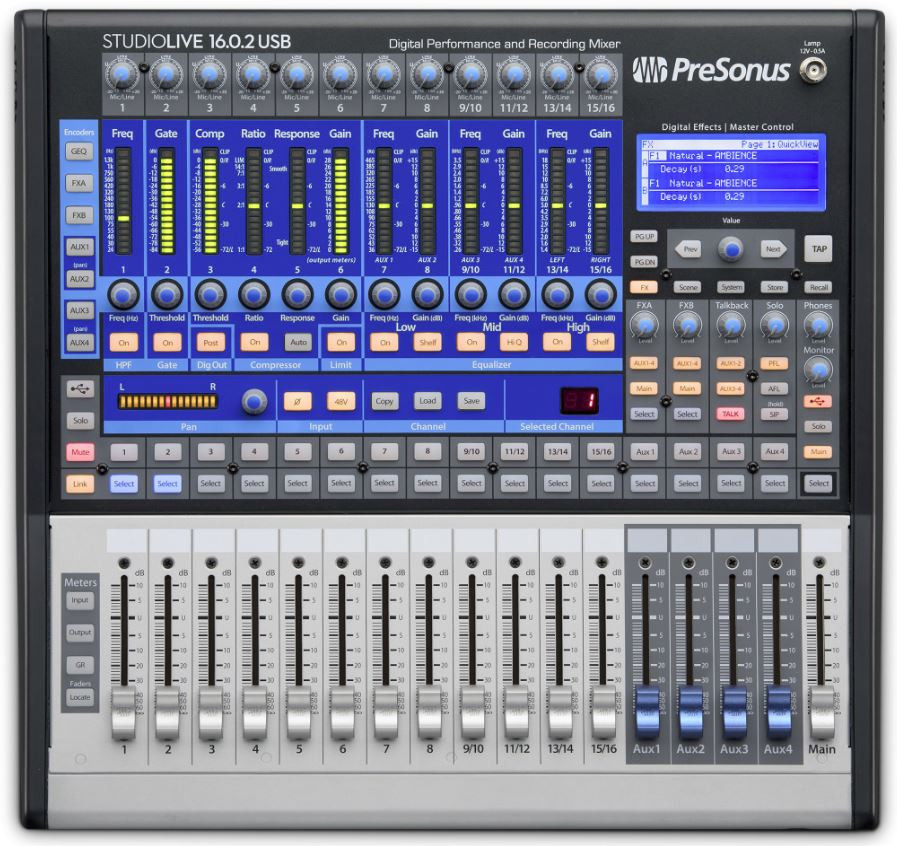
Task: Enable AFL solo mode
Action: click(x=774, y=388)
